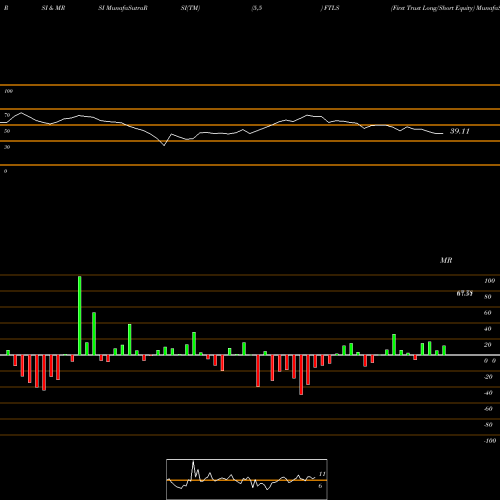Viewport: 500px width, 500px height.
Task: Click the '-100' label on MR axis
Action: [x=490, y=441]
